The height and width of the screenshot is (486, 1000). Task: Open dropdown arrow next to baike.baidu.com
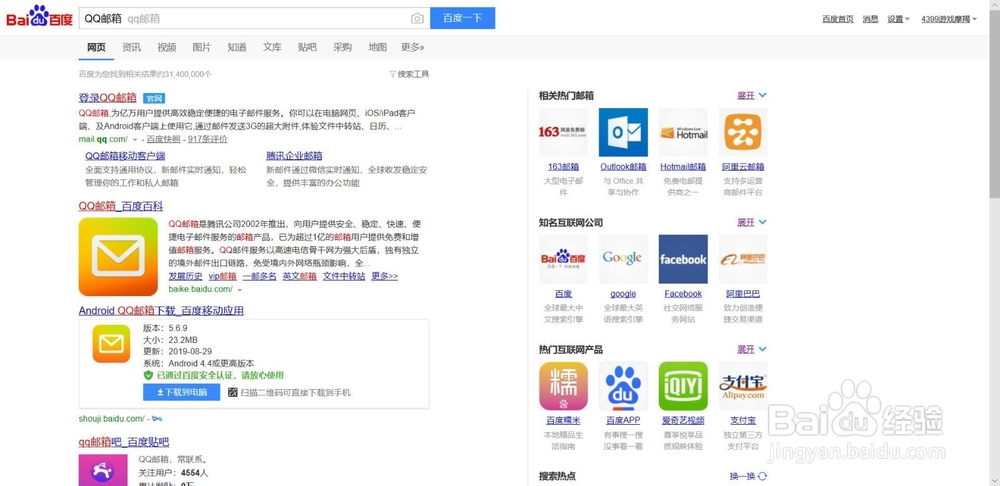(x=240, y=290)
